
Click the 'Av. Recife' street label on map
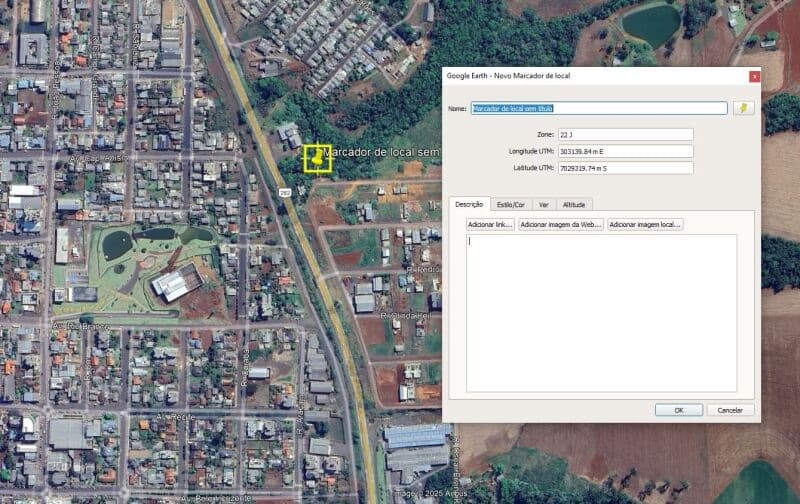point(175,417)
